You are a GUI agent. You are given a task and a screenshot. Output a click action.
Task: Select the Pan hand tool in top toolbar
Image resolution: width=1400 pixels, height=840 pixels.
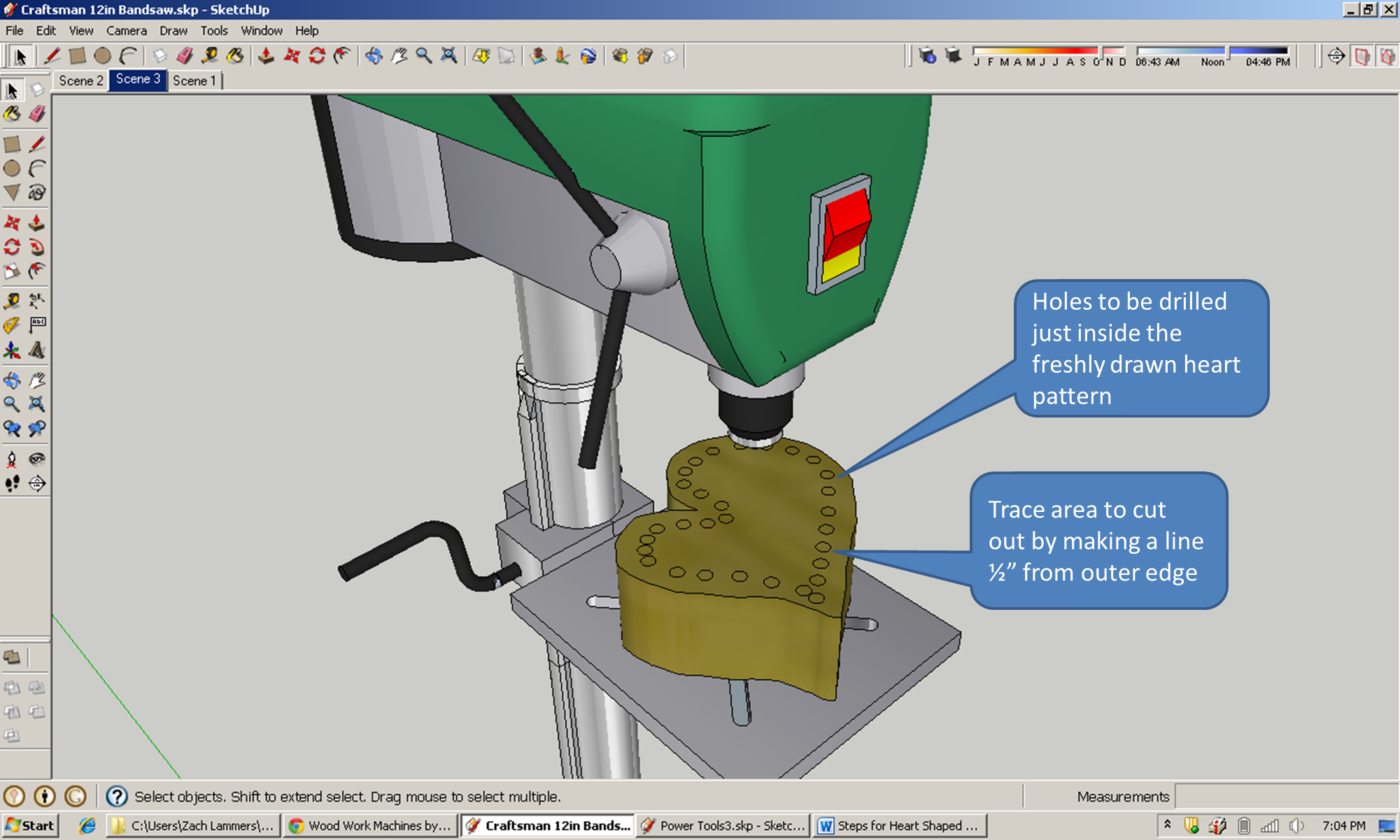coord(399,56)
